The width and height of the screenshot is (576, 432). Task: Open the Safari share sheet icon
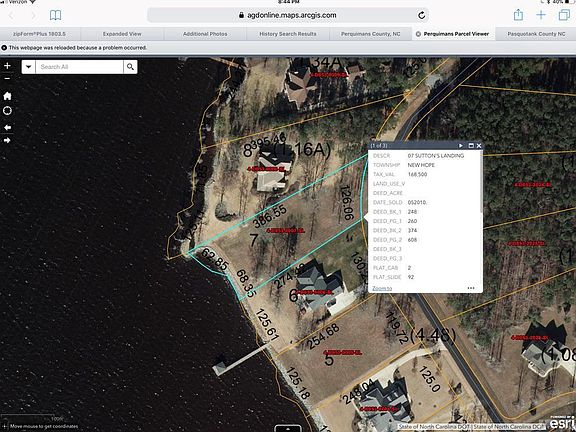coord(518,15)
